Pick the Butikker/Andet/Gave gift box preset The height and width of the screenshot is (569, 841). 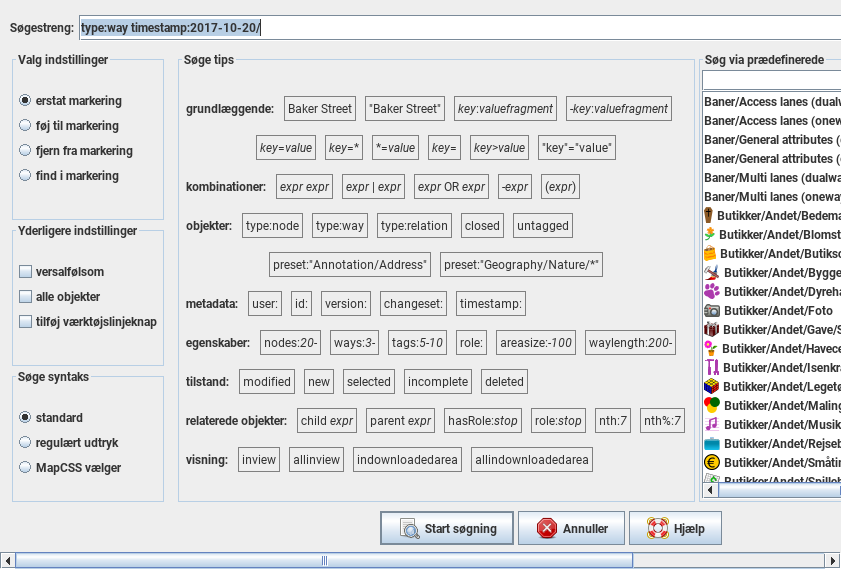(x=711, y=330)
